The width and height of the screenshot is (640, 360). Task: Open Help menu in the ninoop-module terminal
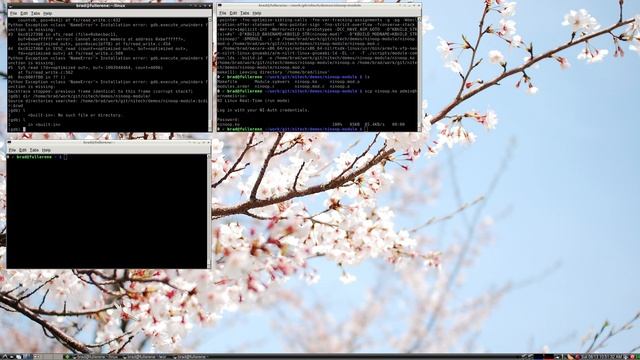256,13
